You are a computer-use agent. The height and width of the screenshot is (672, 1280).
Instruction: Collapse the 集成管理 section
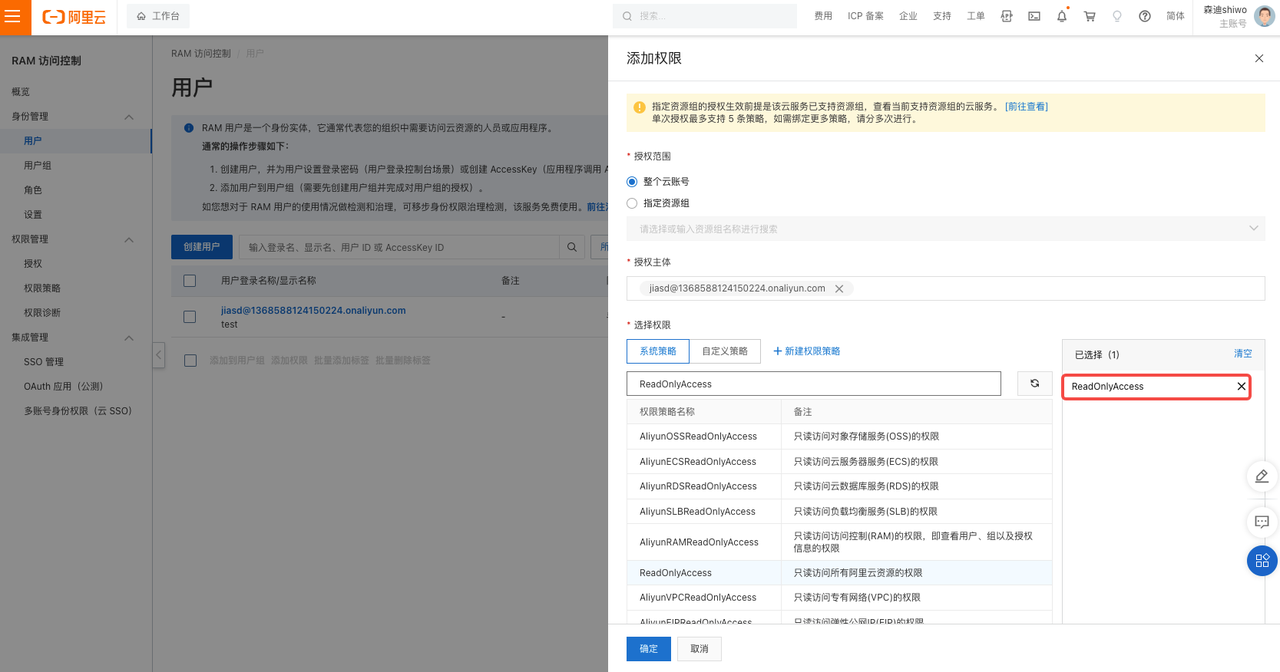click(128, 338)
